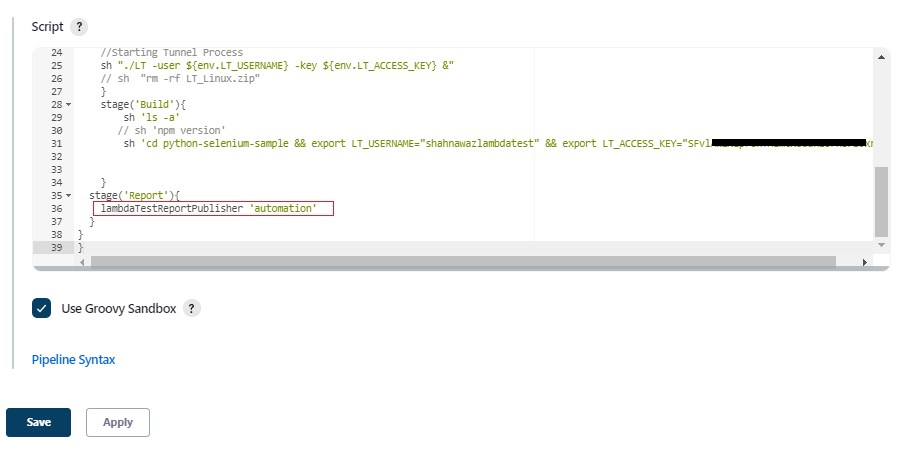Click the horizontal scrollbar right arrow

[865, 262]
